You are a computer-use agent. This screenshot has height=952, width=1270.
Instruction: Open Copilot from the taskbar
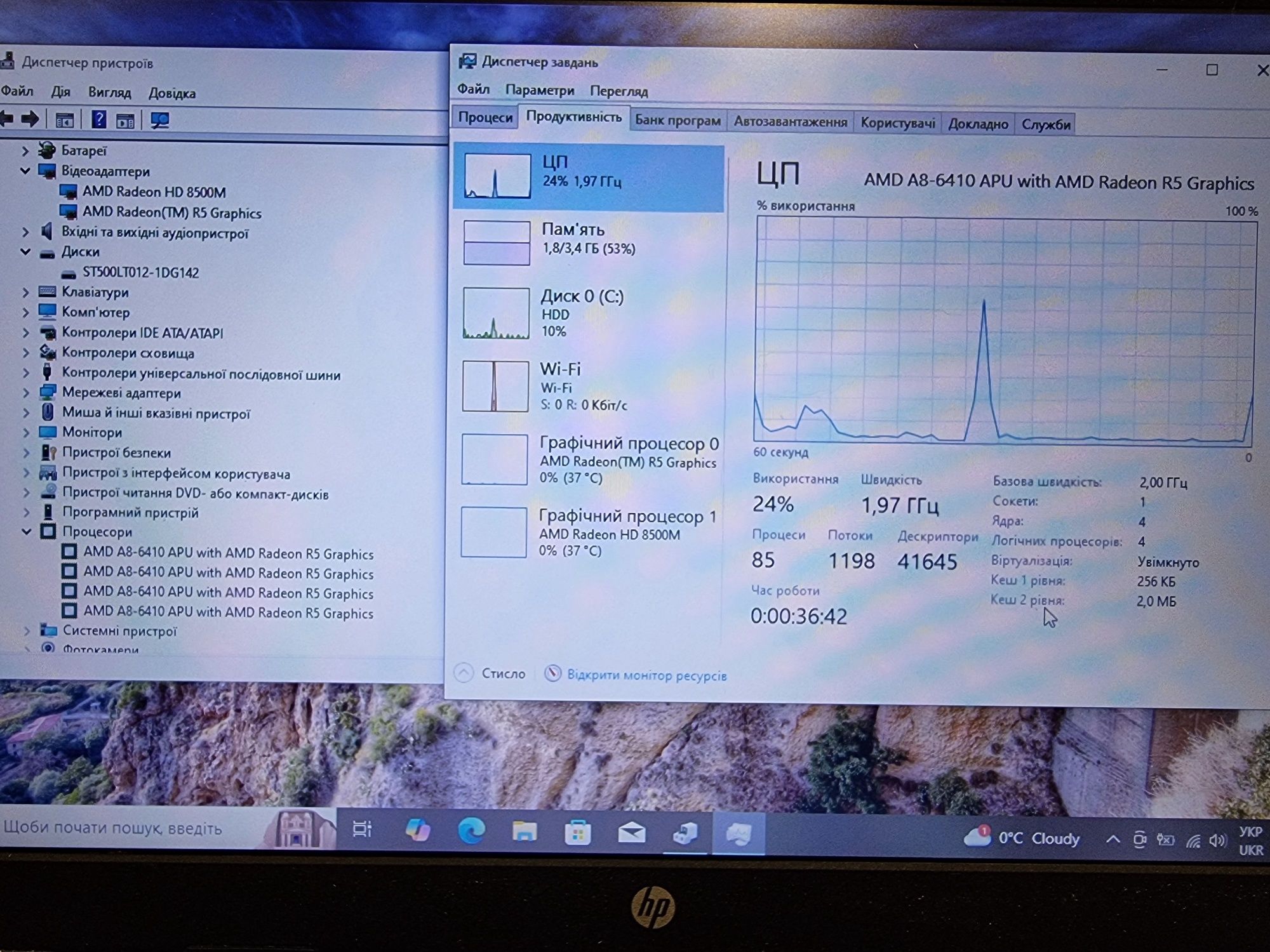(417, 829)
